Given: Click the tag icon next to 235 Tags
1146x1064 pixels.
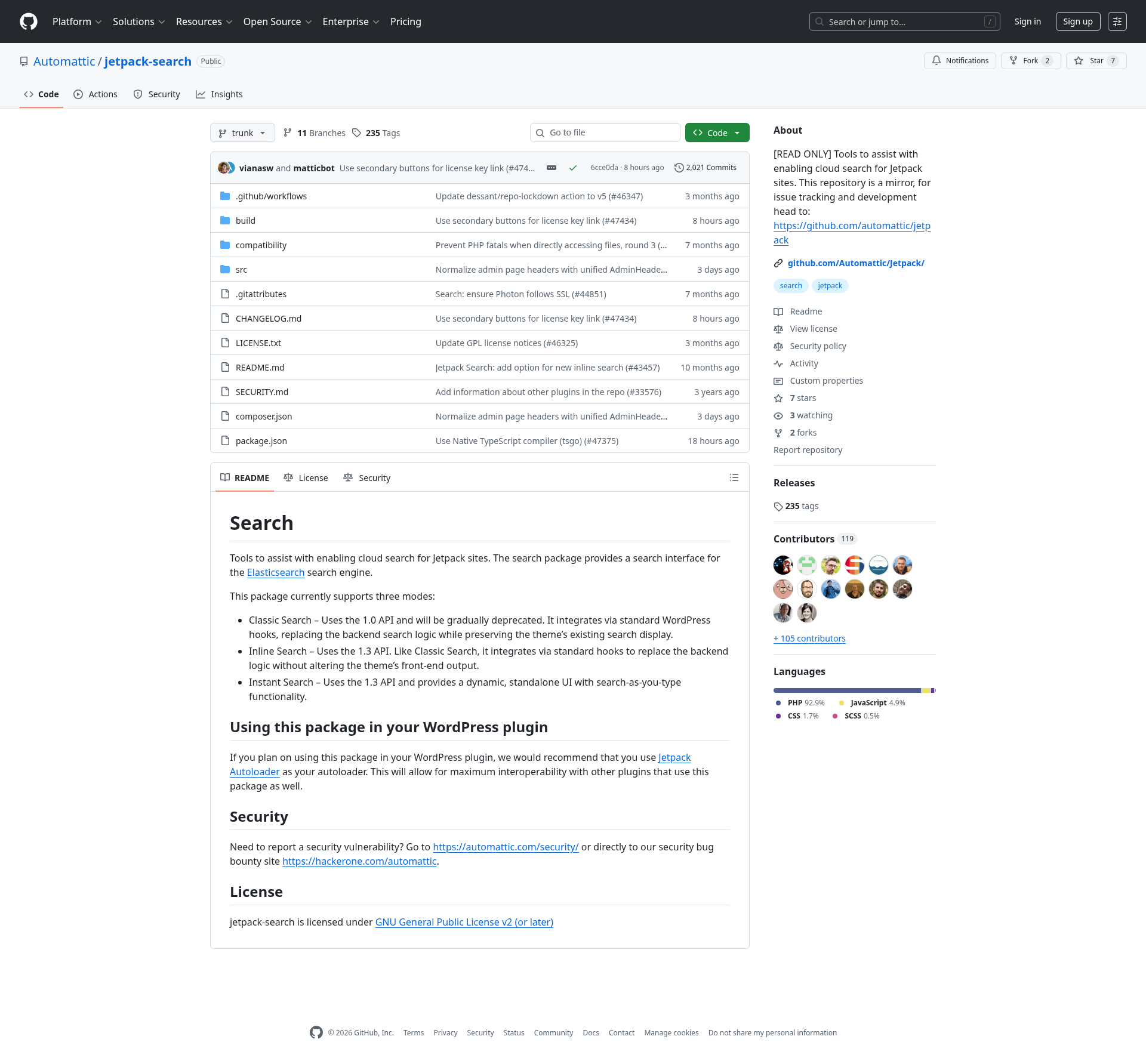Looking at the screenshot, I should (x=356, y=132).
